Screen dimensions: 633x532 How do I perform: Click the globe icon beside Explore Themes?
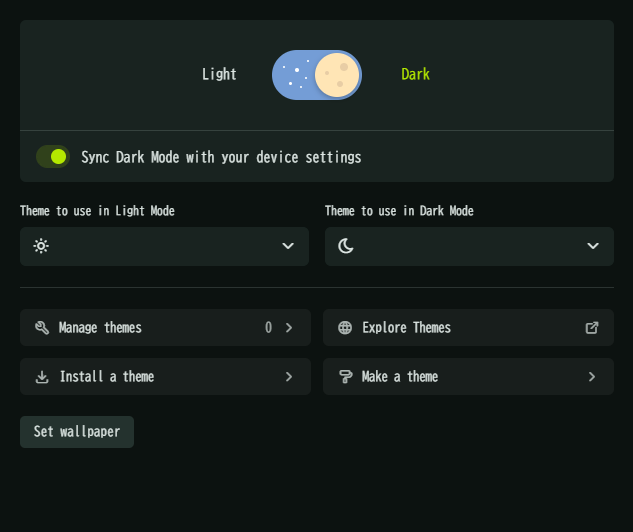coord(345,328)
